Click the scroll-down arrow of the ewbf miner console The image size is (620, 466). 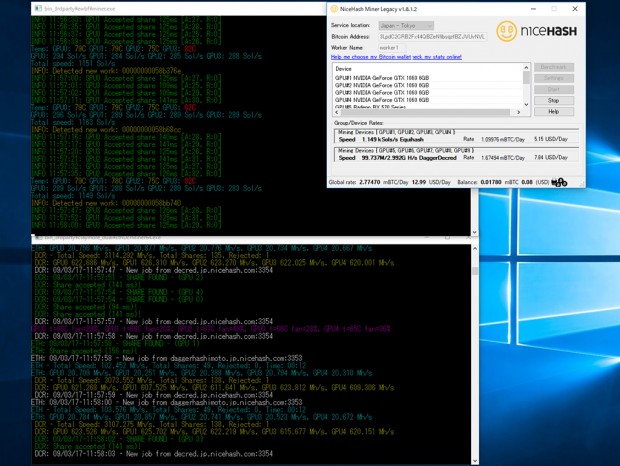(474, 232)
